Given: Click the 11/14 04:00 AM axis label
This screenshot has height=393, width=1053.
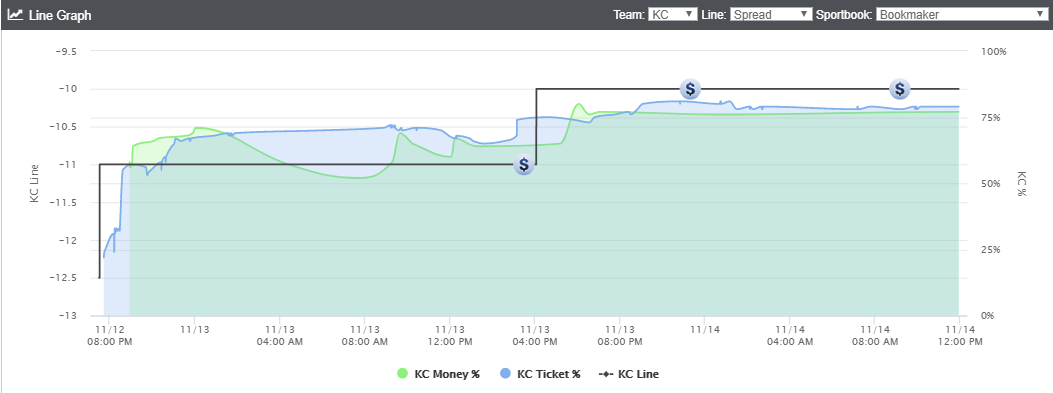Looking at the screenshot, I should pyautogui.click(x=789, y=335).
